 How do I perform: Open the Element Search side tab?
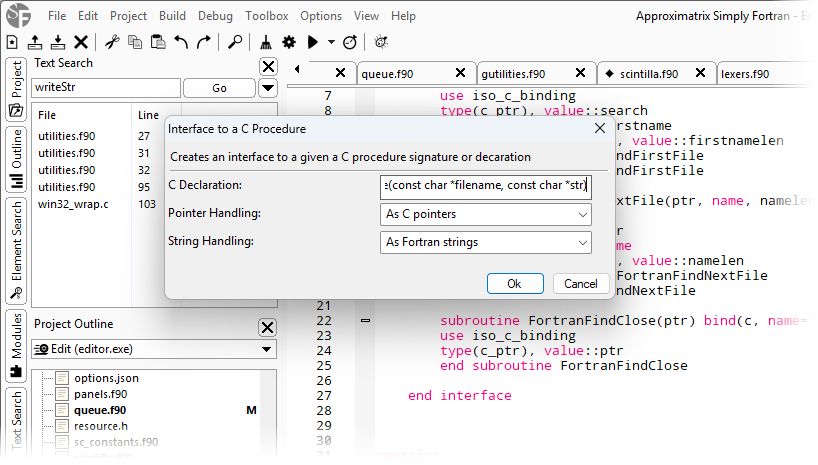16,250
